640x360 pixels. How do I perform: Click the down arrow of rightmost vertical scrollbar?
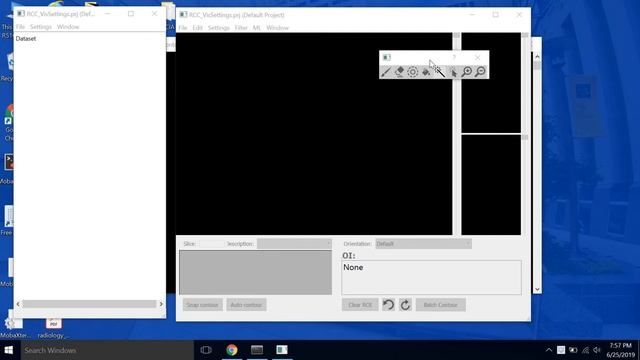pyautogui.click(x=537, y=289)
